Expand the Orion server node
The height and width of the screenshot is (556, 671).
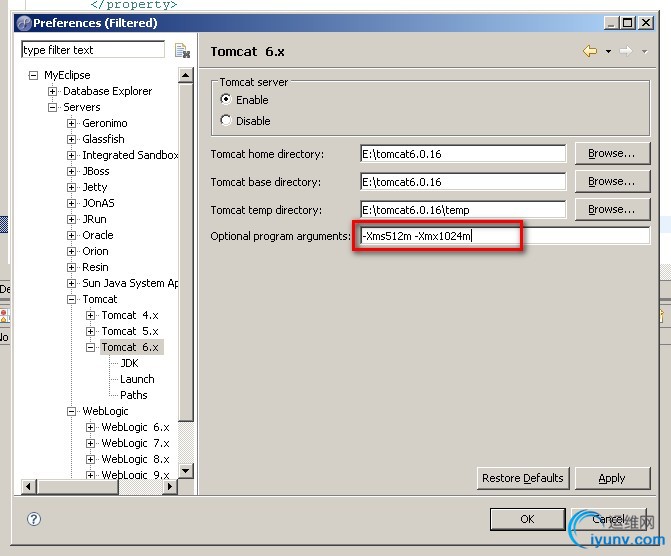click(x=71, y=251)
